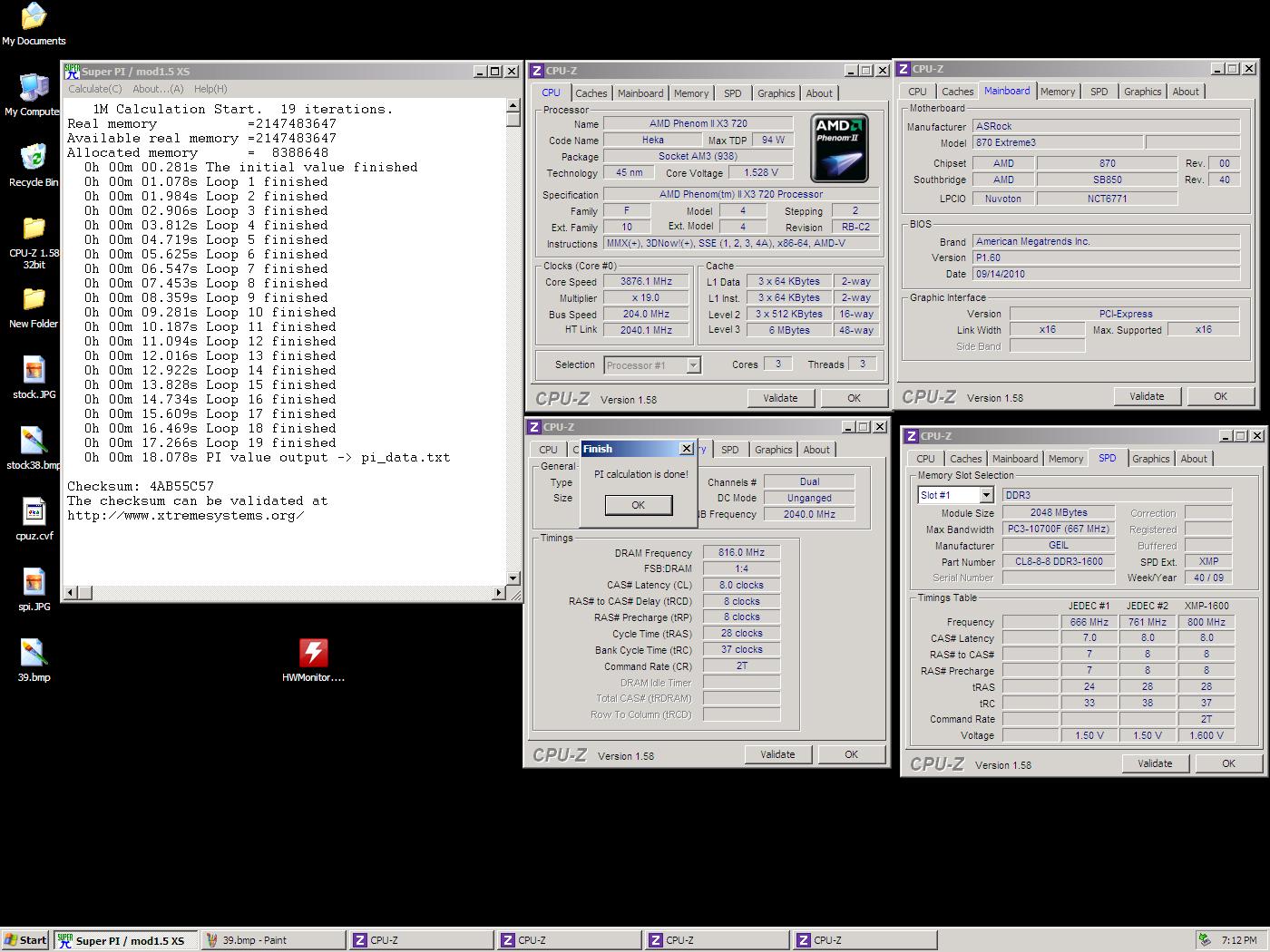Click OK in memory window

click(x=851, y=754)
